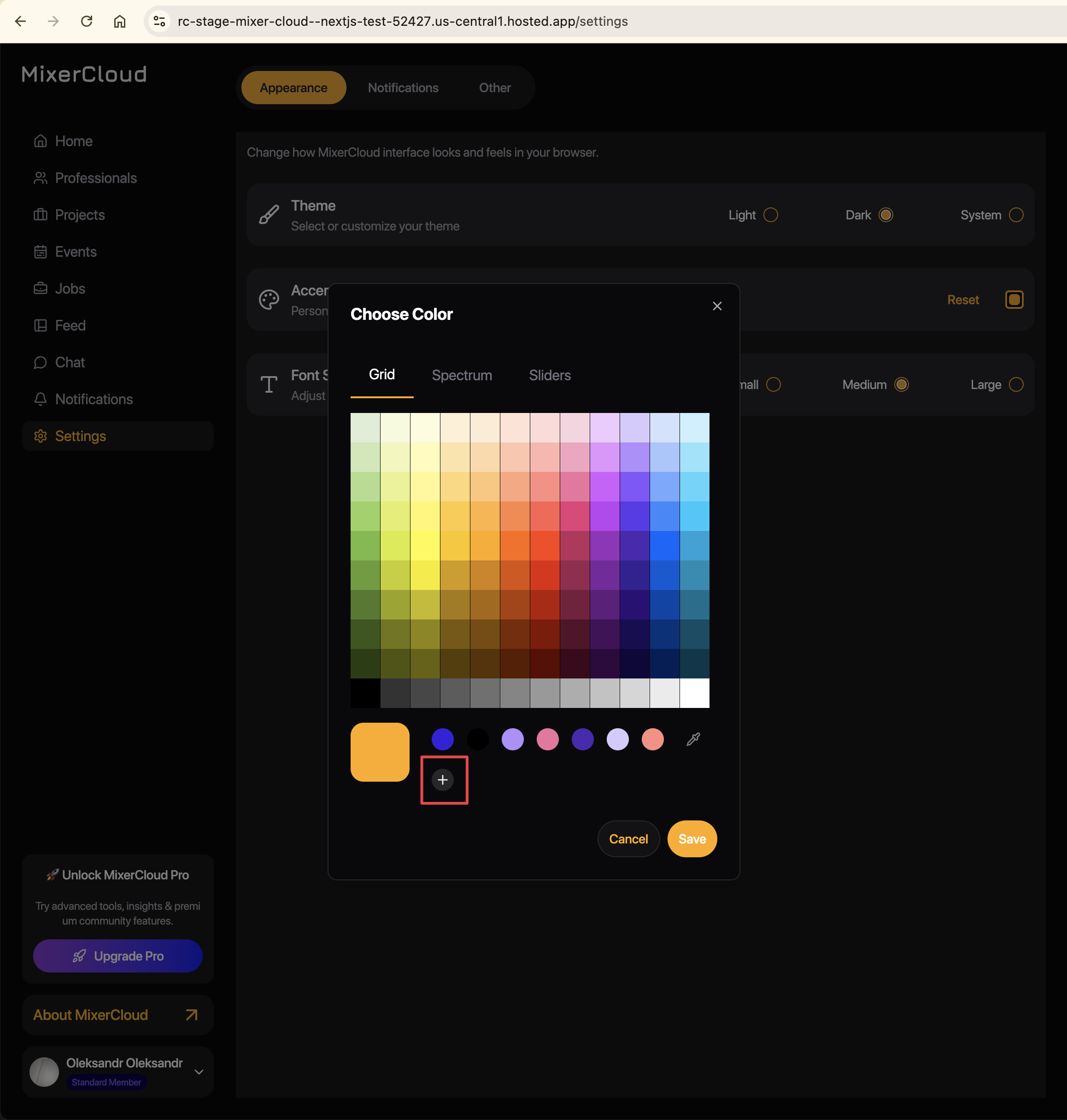1067x1120 pixels.
Task: Open the Chat section
Action: pos(70,363)
